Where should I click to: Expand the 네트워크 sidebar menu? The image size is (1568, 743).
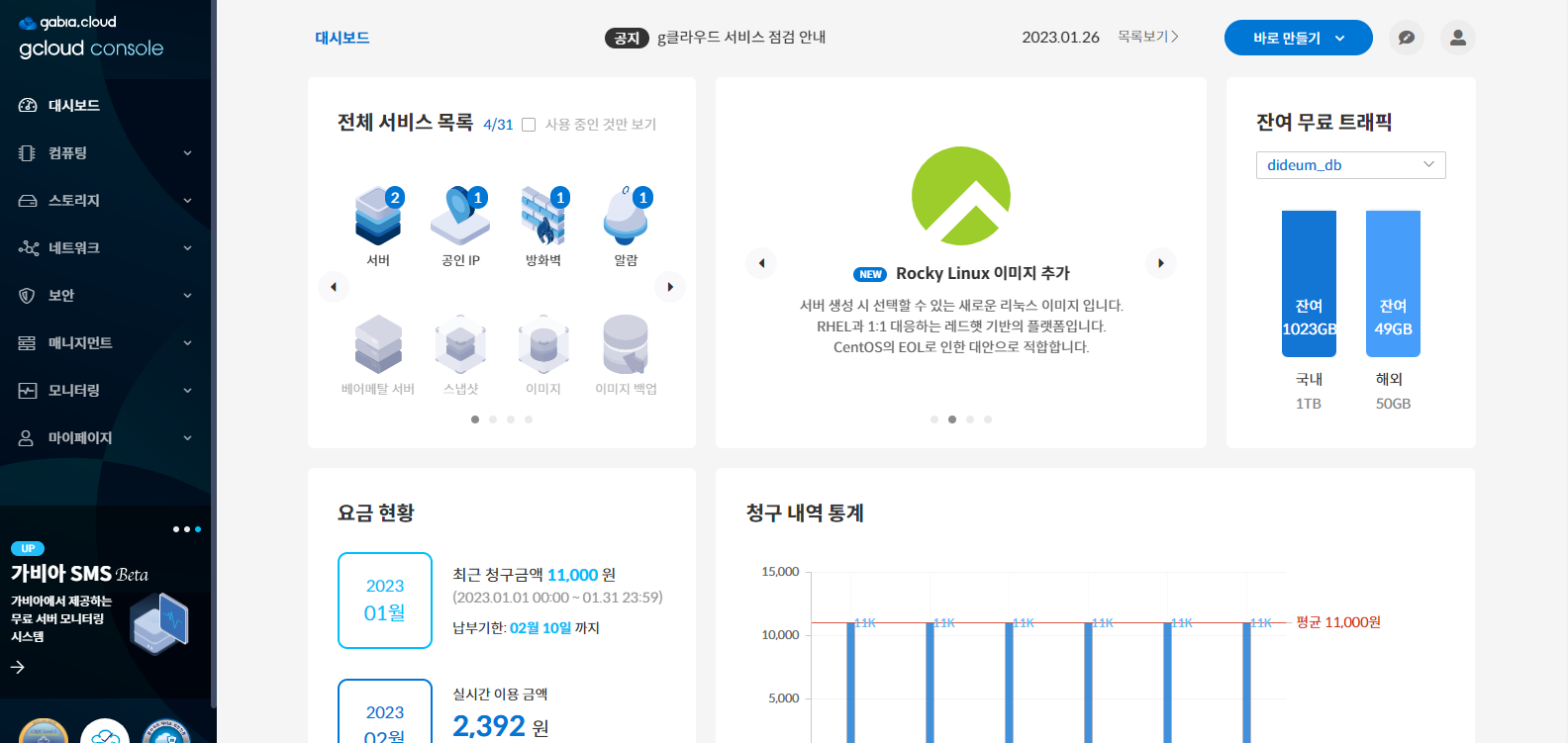(x=106, y=247)
